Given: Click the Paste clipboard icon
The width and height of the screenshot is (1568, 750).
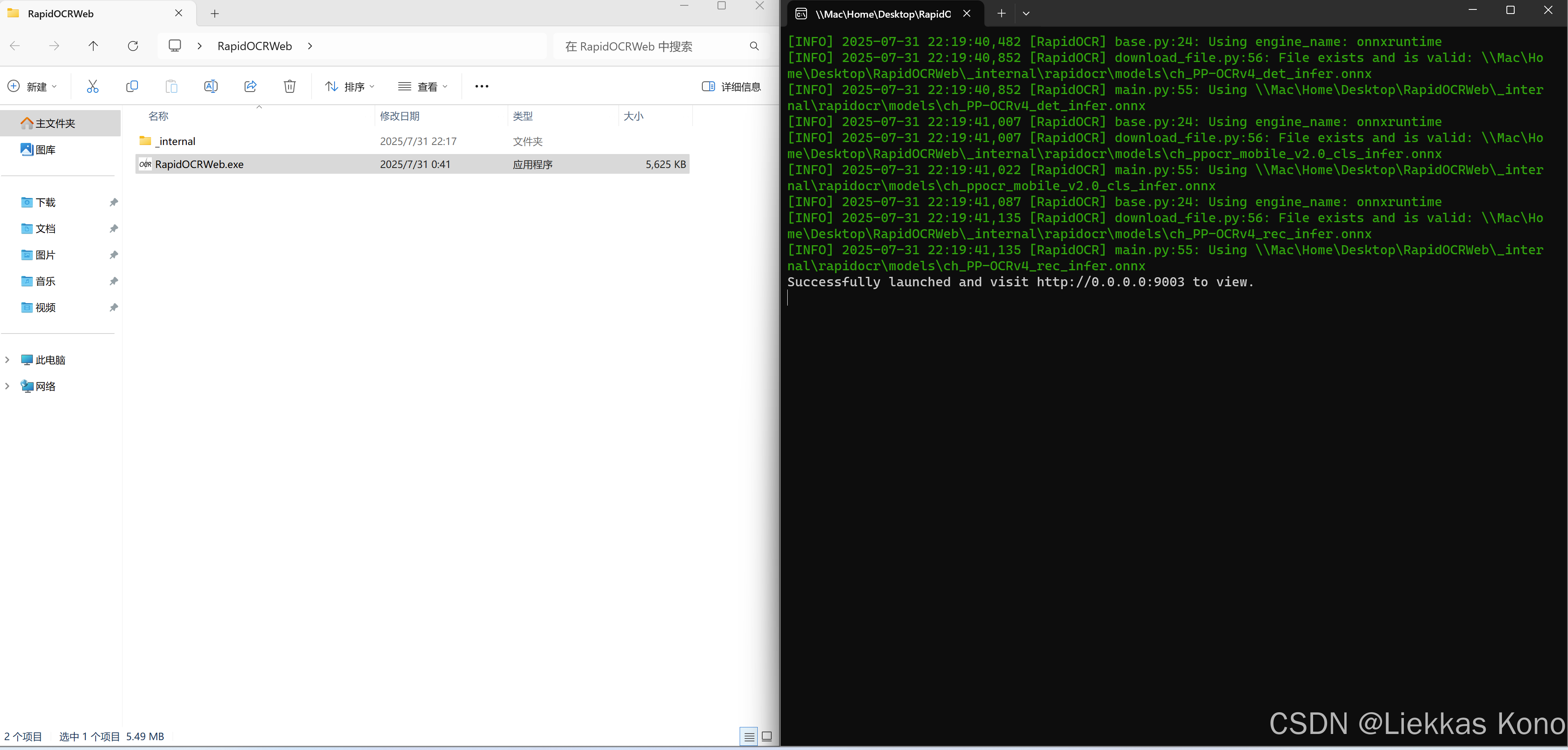Looking at the screenshot, I should tap(172, 87).
